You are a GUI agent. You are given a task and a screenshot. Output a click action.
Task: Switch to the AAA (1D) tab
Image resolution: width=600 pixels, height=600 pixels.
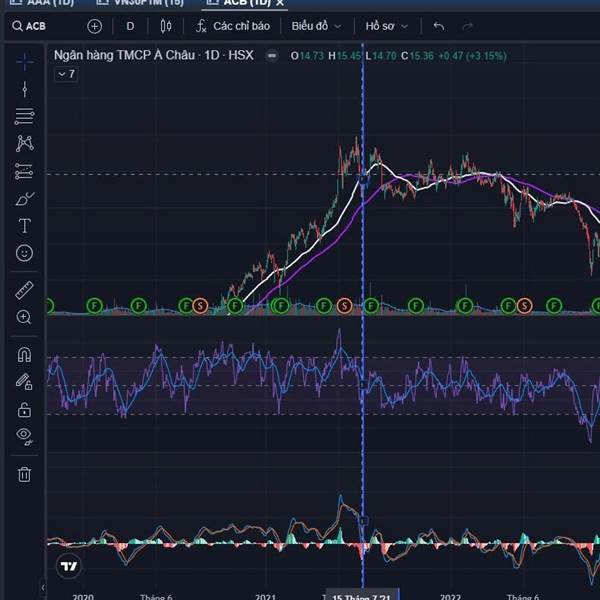pyautogui.click(x=42, y=3)
